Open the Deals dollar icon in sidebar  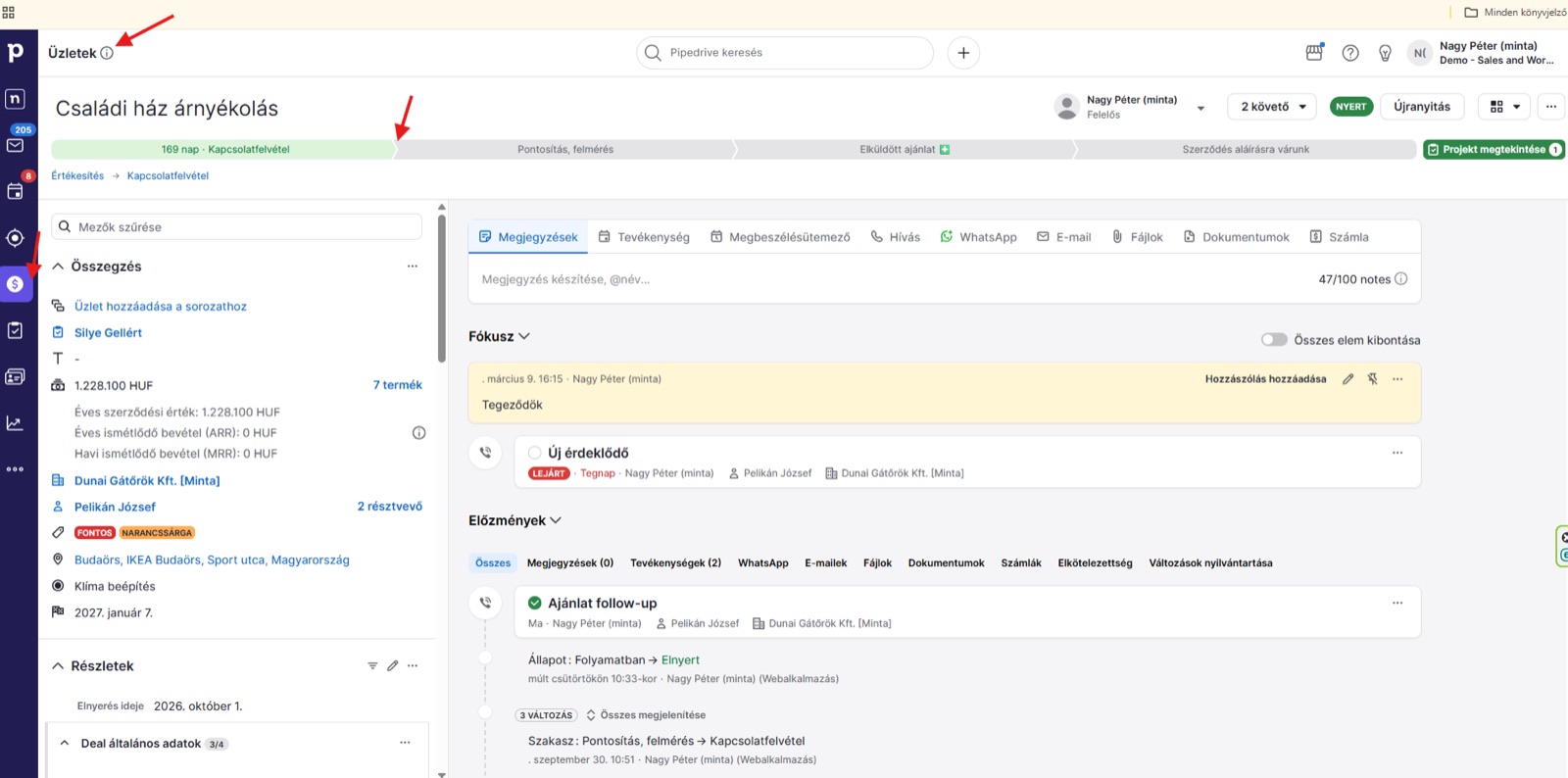[16, 284]
